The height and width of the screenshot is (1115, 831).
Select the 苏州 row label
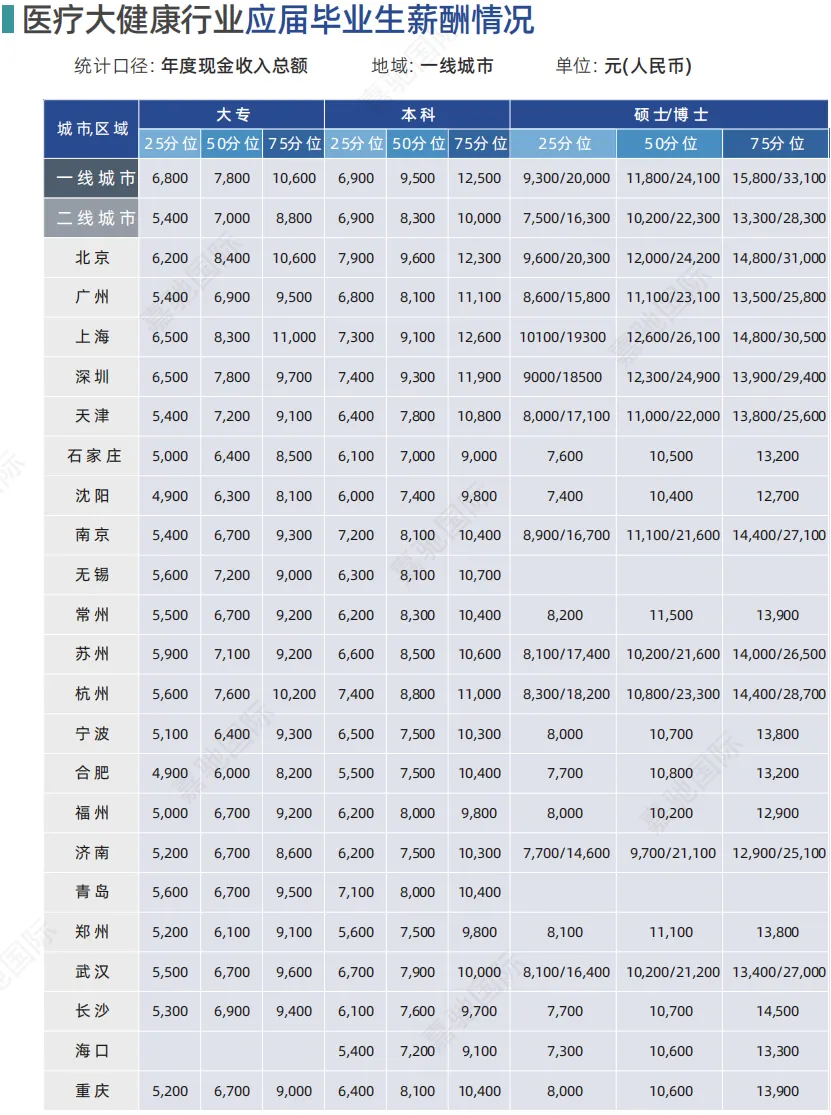pyautogui.click(x=92, y=653)
